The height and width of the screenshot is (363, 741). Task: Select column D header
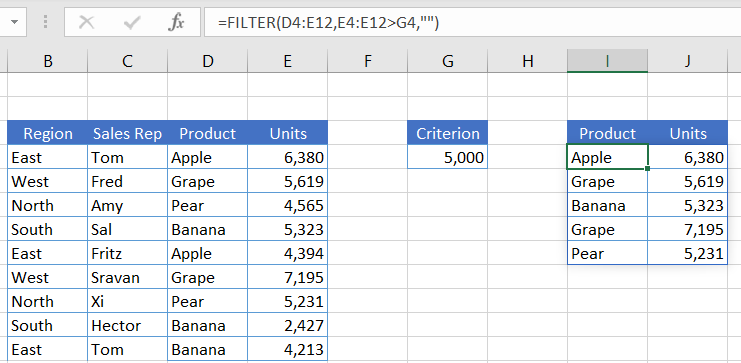(207, 61)
